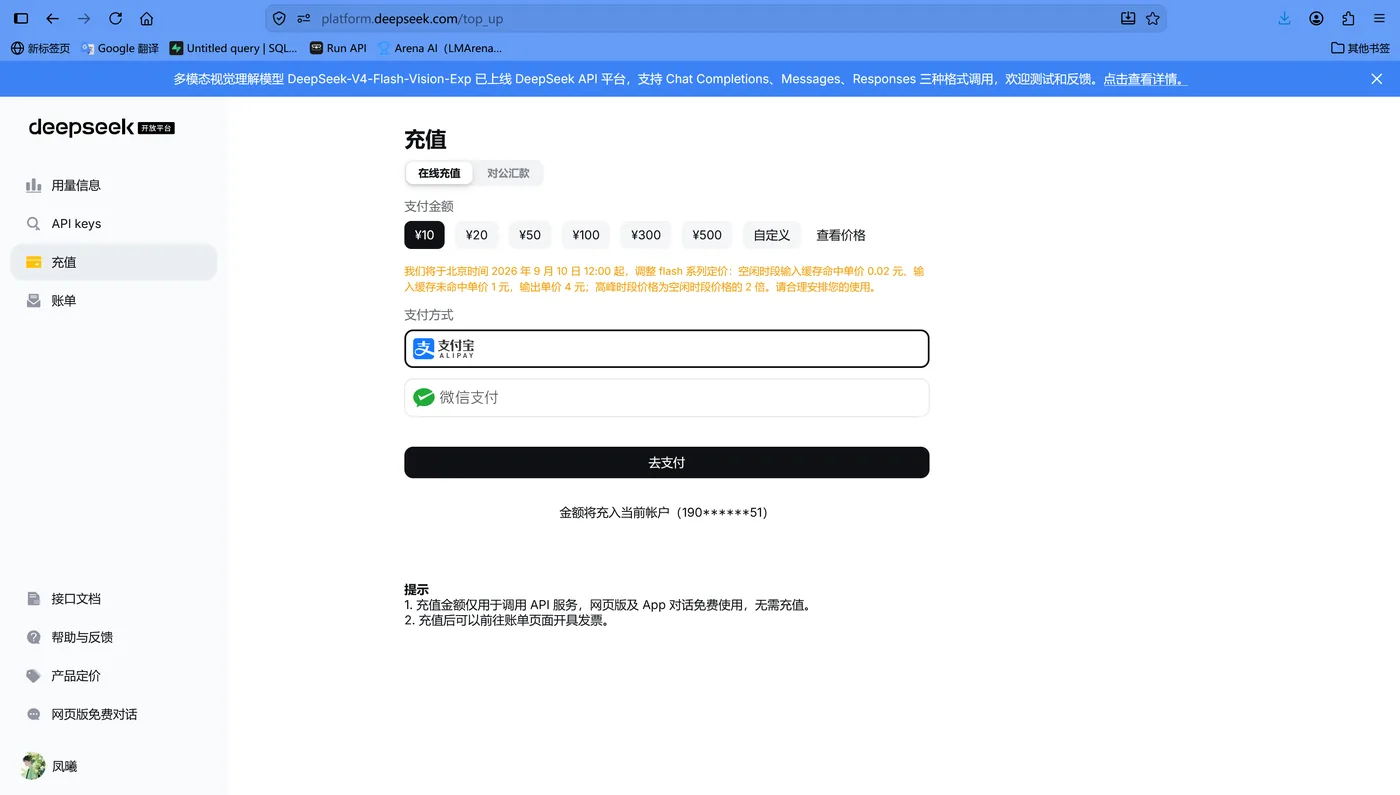Open API keys in the sidebar

tap(113, 224)
